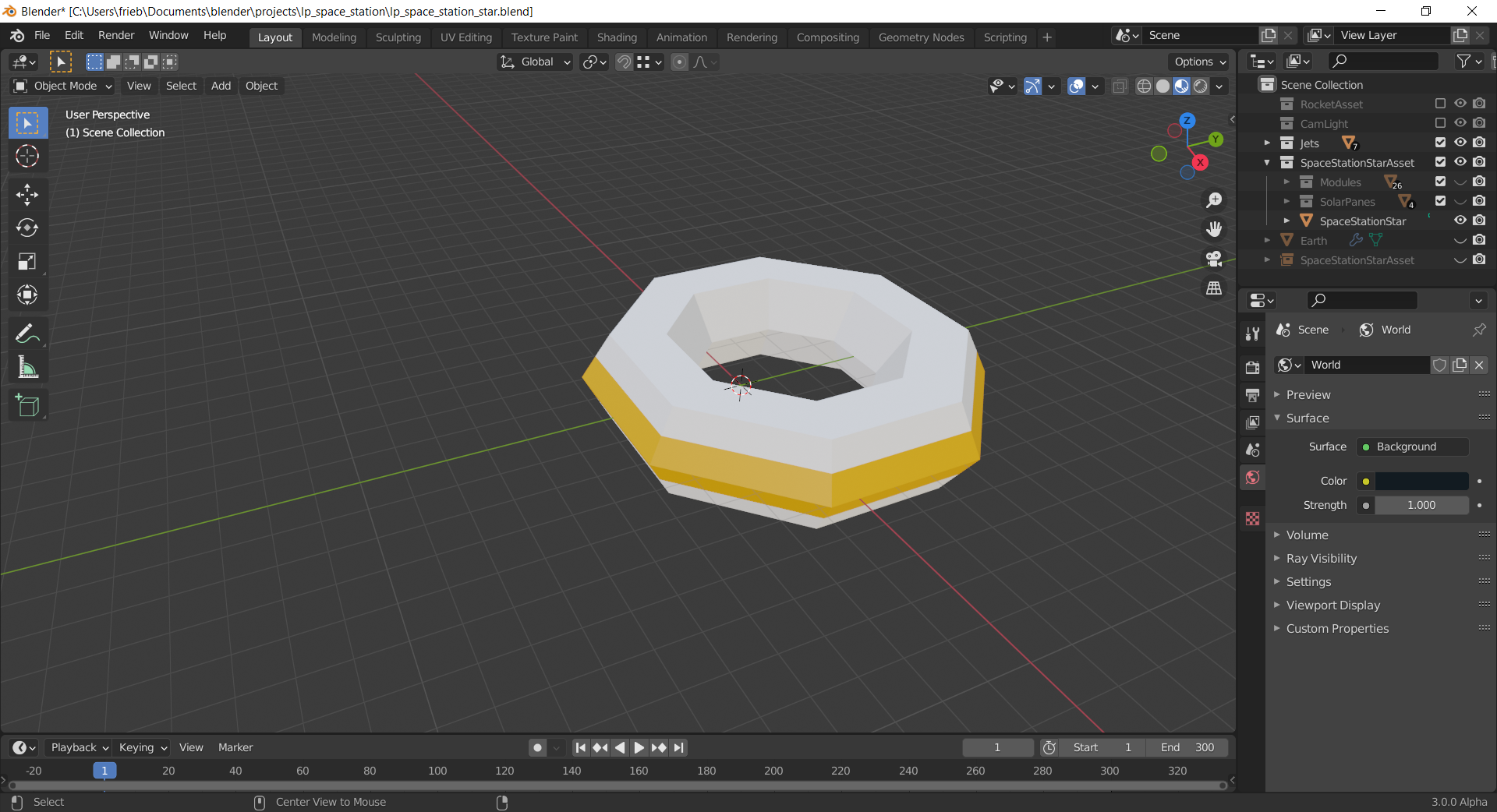This screenshot has width=1497, height=812.
Task: Open the Object Mode dropdown
Action: coord(63,86)
